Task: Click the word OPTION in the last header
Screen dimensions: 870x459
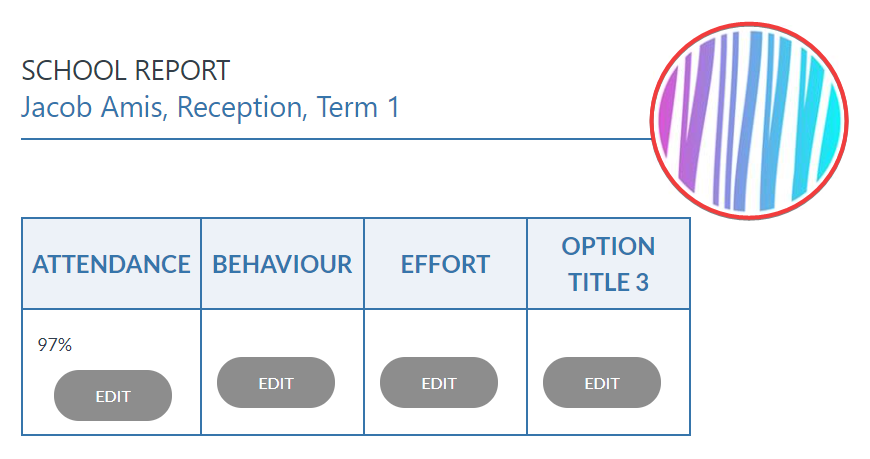Action: click(609, 246)
